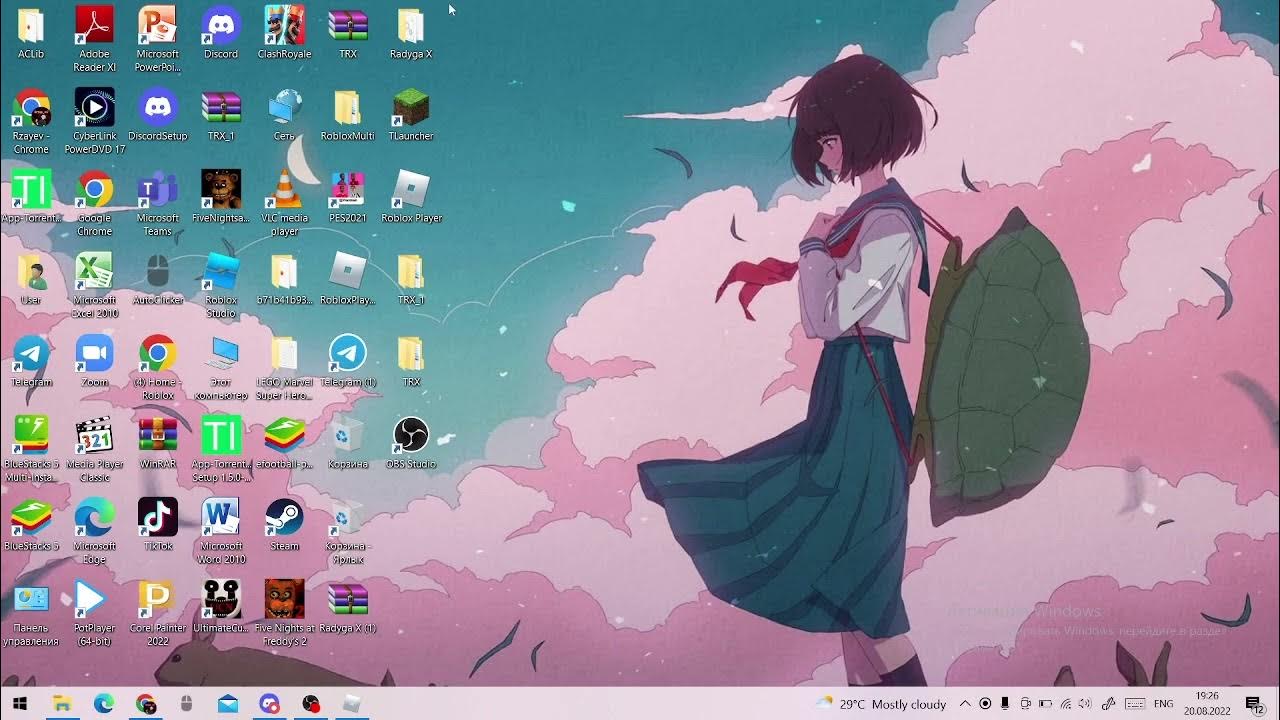Open the Mail app in taskbar
The width and height of the screenshot is (1280, 720).
(228, 704)
